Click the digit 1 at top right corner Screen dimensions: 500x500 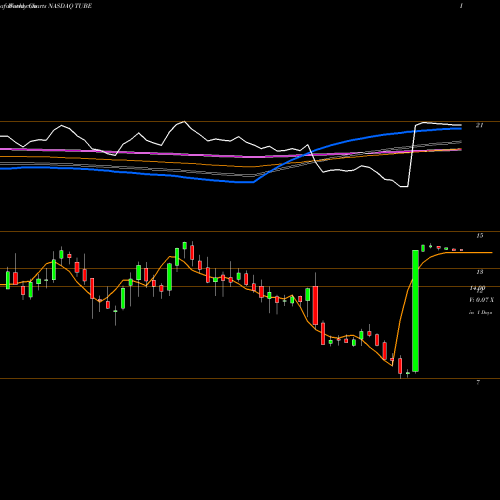(461, 6)
